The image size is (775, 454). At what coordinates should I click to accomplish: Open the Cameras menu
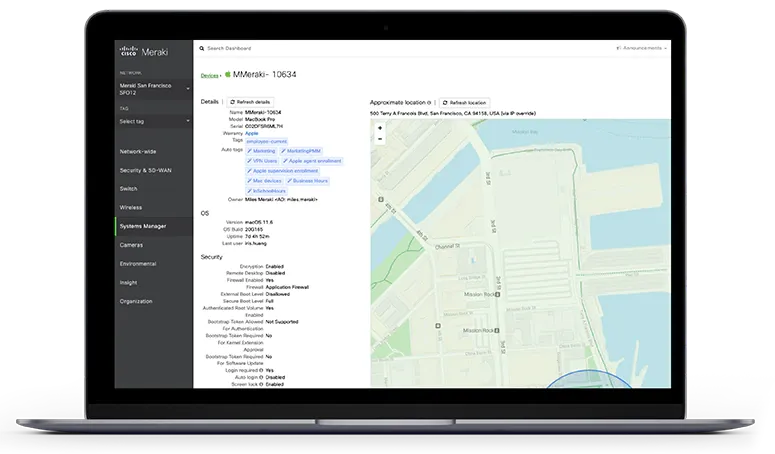click(131, 245)
